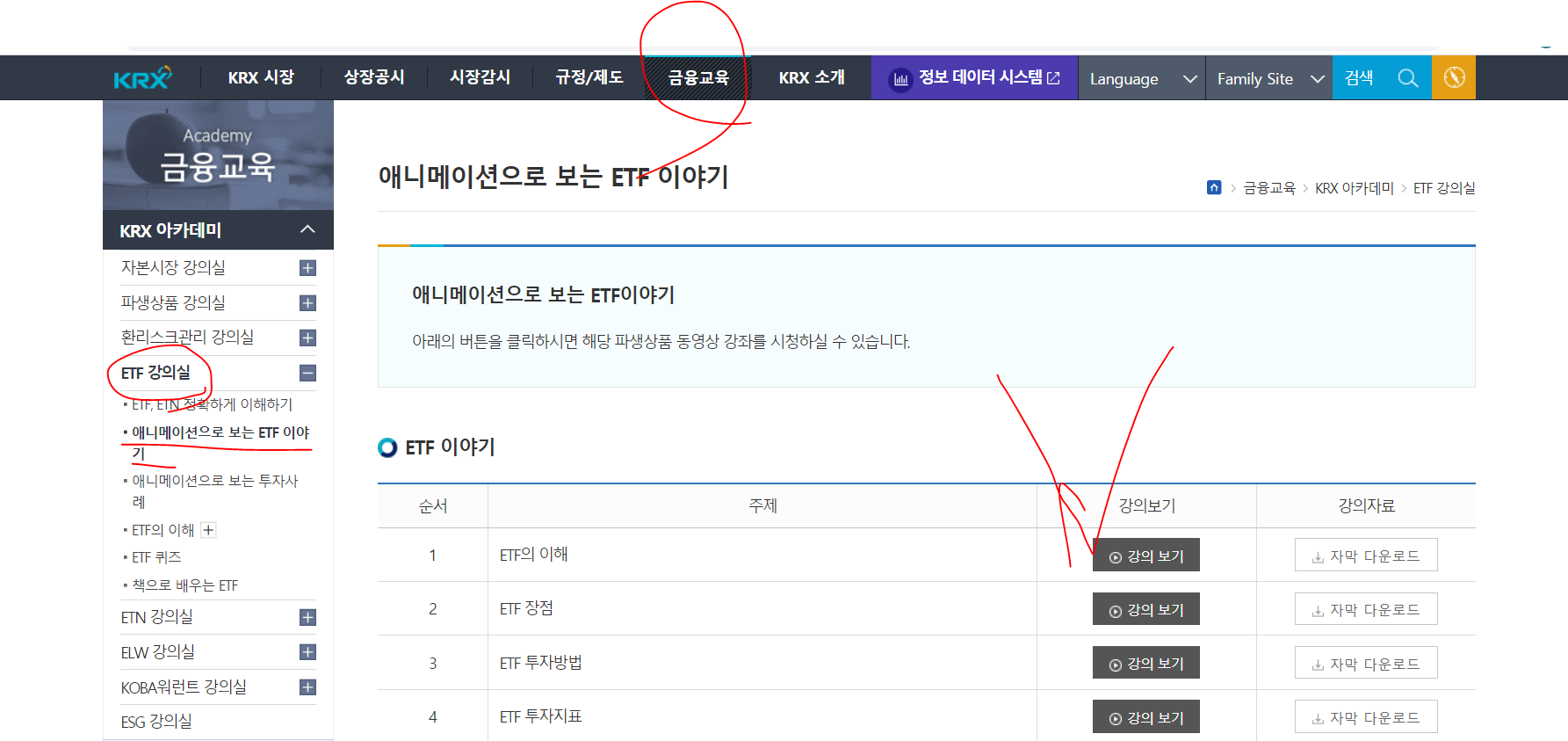Viewport: 1568px width, 741px height.
Task: Click the 검색 search button
Action: [x=1359, y=77]
